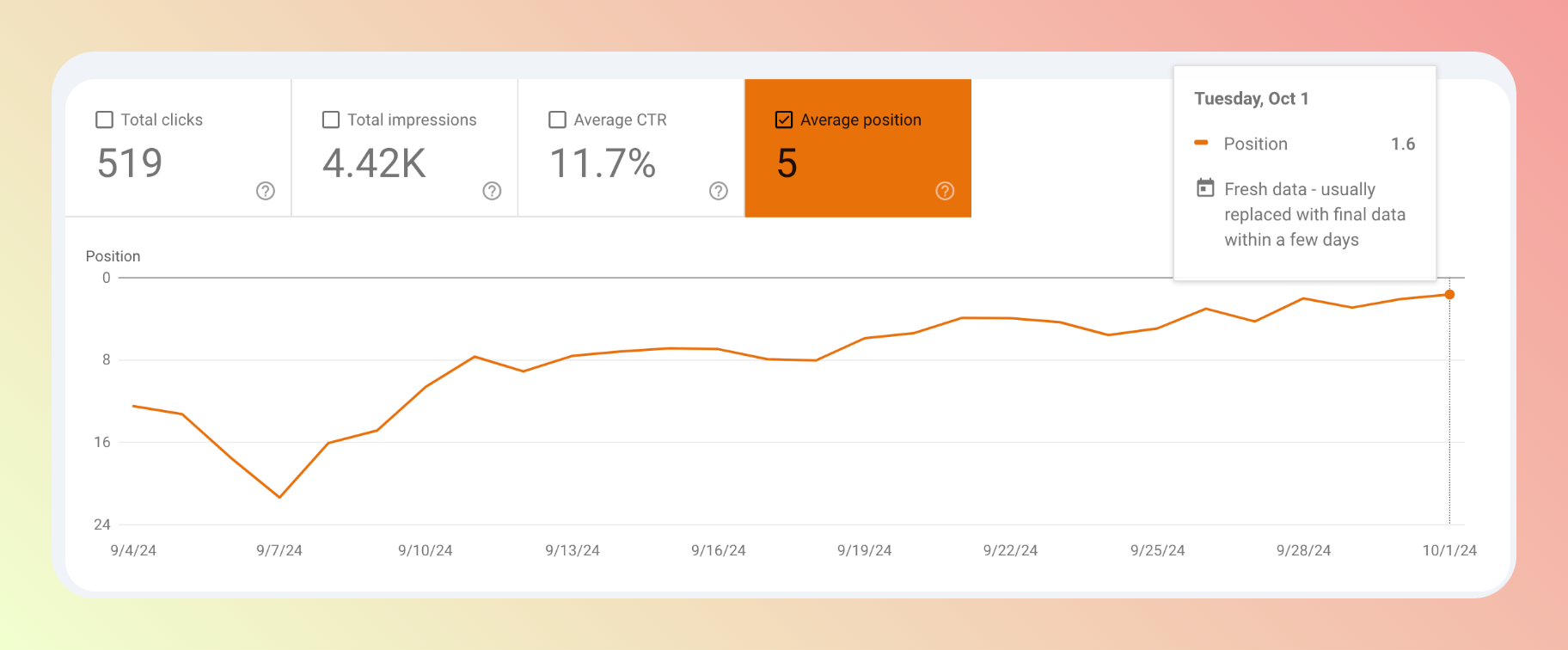This screenshot has height=650, width=1568.
Task: Click the Tuesday, Oct 1 tooltip heading
Action: click(x=1252, y=99)
